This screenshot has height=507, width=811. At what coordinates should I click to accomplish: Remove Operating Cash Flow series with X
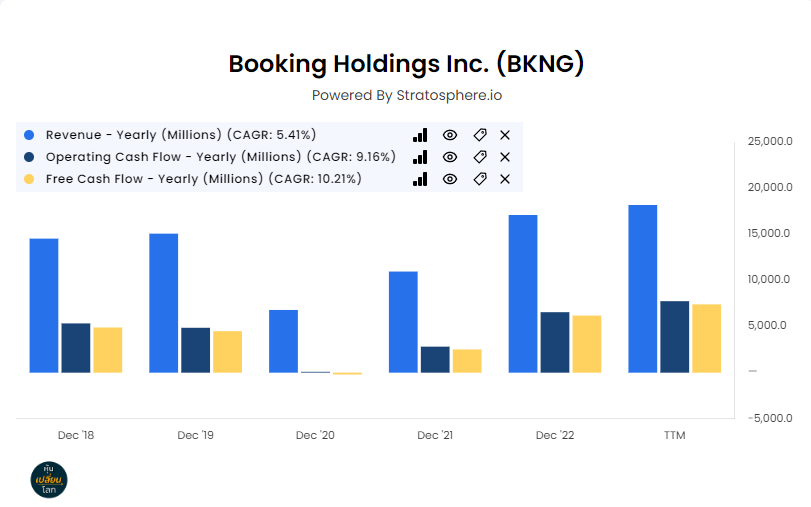505,157
